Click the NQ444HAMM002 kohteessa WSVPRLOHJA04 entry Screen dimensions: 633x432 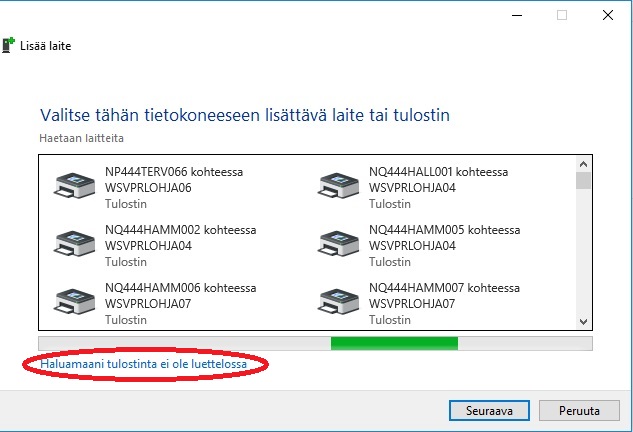180,238
